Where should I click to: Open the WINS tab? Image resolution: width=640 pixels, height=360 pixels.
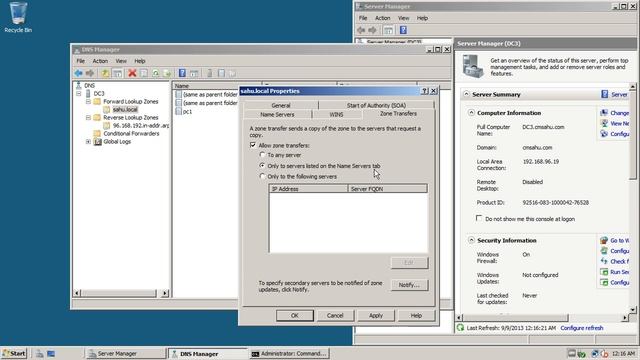click(336, 115)
